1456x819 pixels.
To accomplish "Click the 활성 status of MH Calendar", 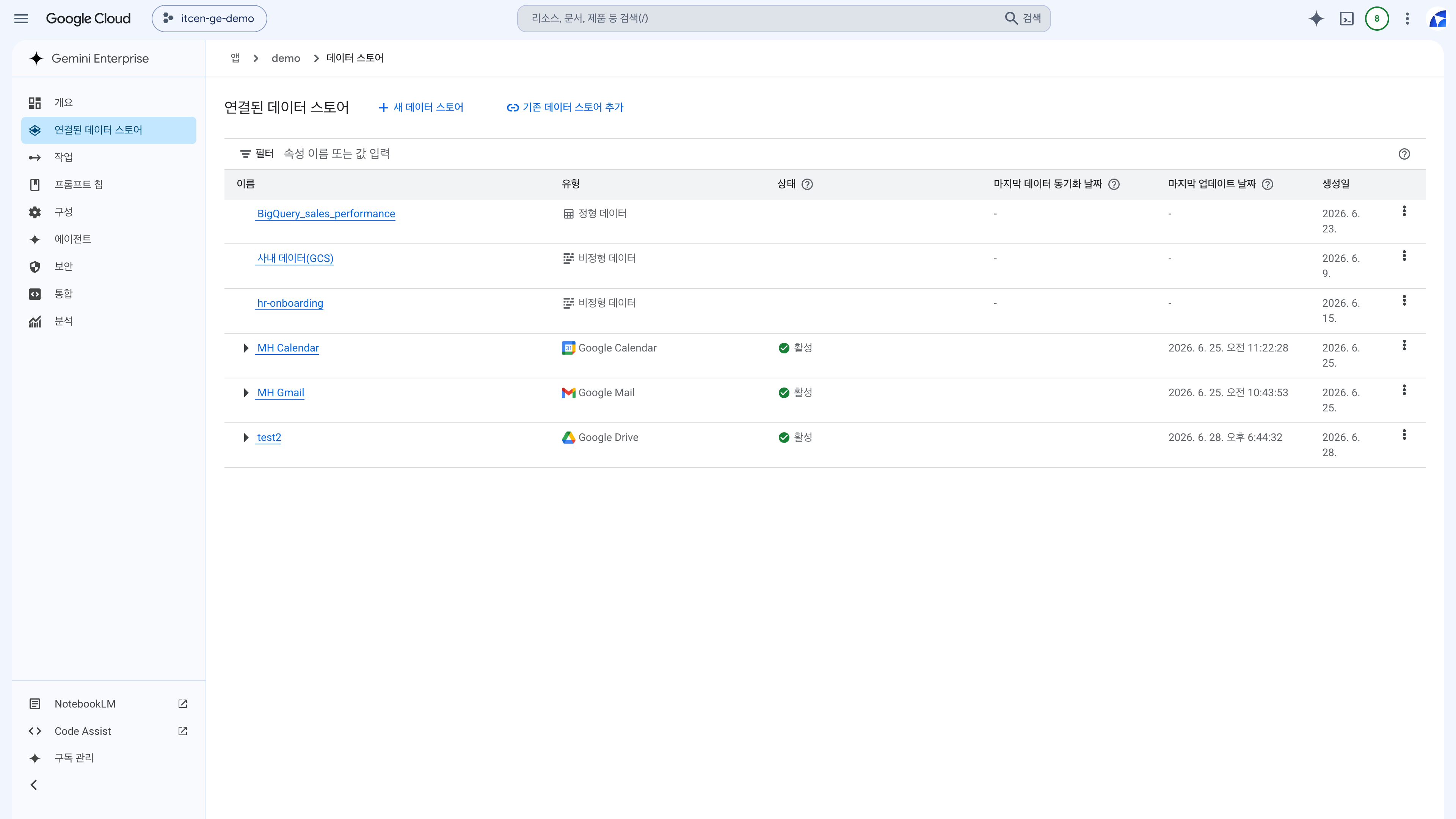I will pyautogui.click(x=795, y=348).
